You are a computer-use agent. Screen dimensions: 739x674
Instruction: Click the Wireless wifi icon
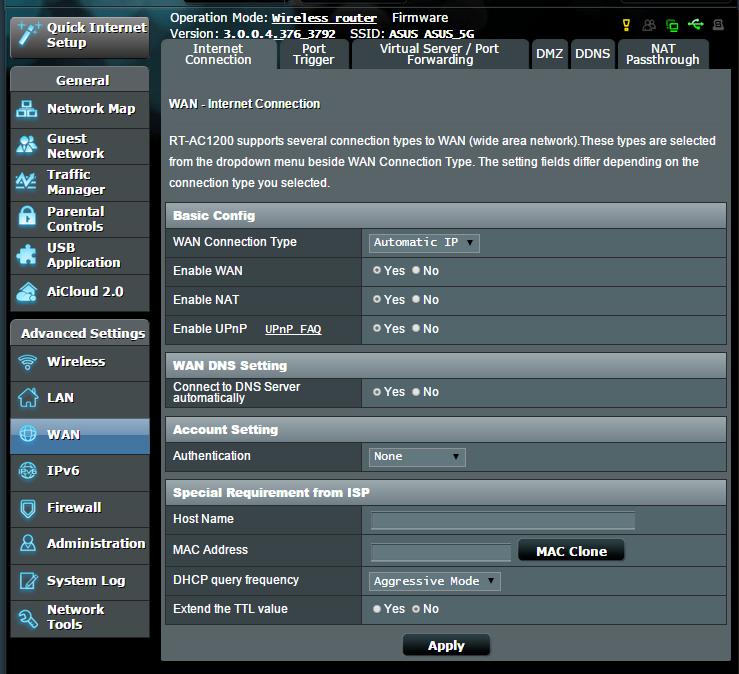28,362
